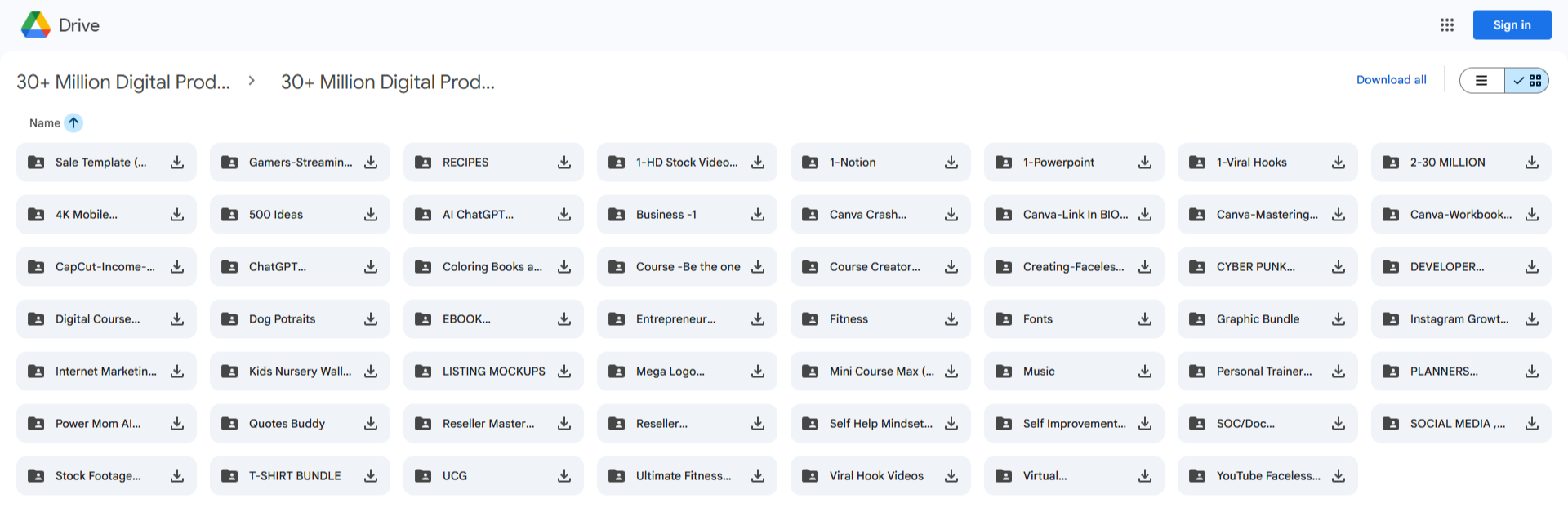The image size is (1568, 512).
Task: Download the Business -1 folder
Action: [758, 215]
